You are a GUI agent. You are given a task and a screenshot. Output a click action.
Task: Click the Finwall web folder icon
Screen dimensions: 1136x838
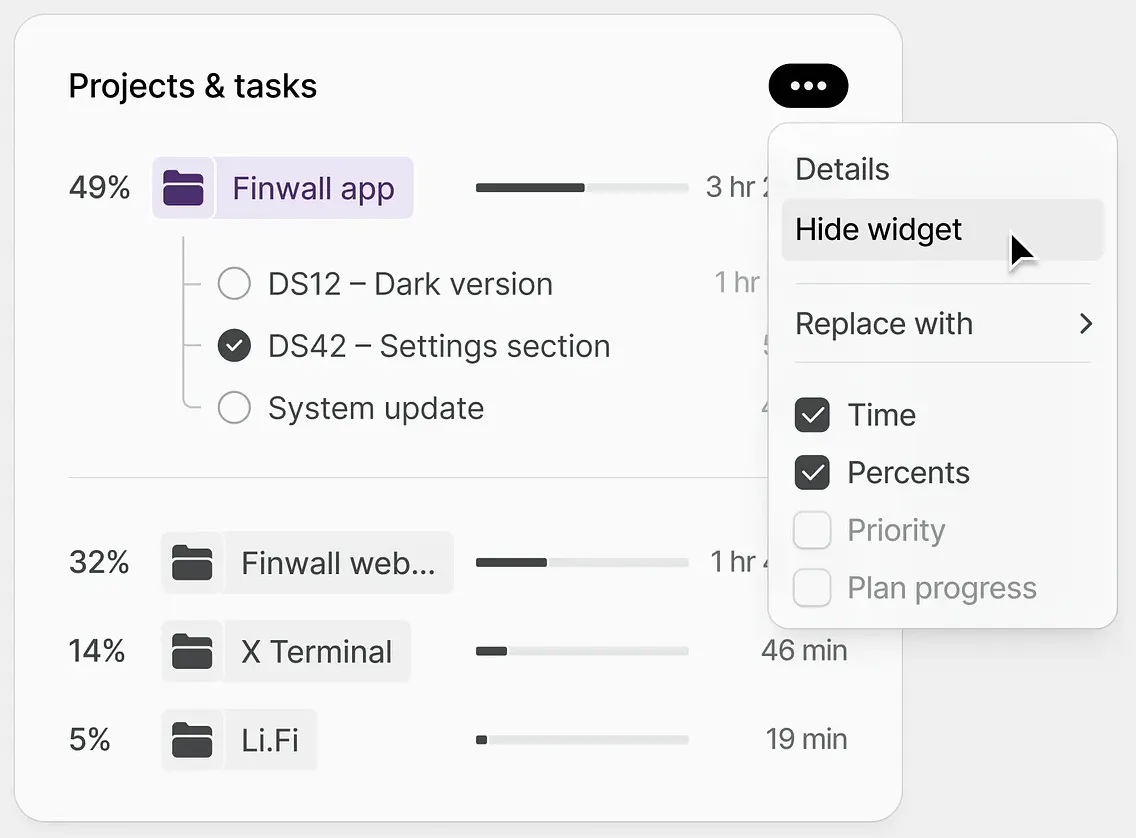(x=192, y=563)
